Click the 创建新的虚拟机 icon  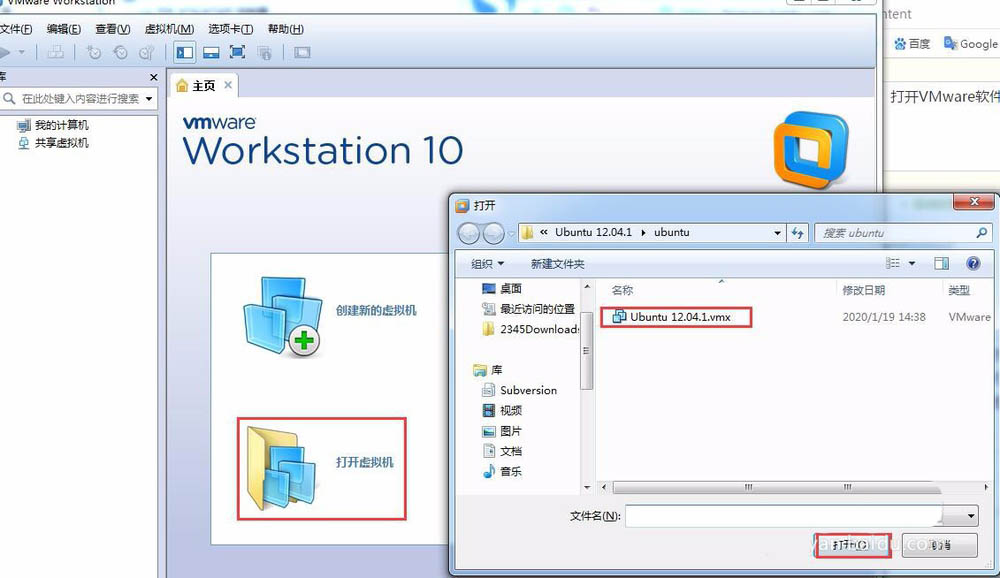(283, 316)
